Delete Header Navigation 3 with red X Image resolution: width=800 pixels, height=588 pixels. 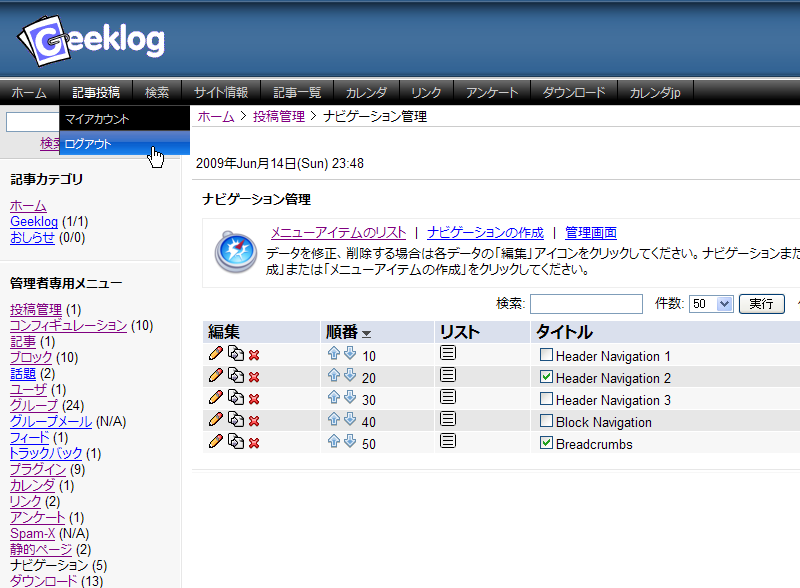point(254,400)
